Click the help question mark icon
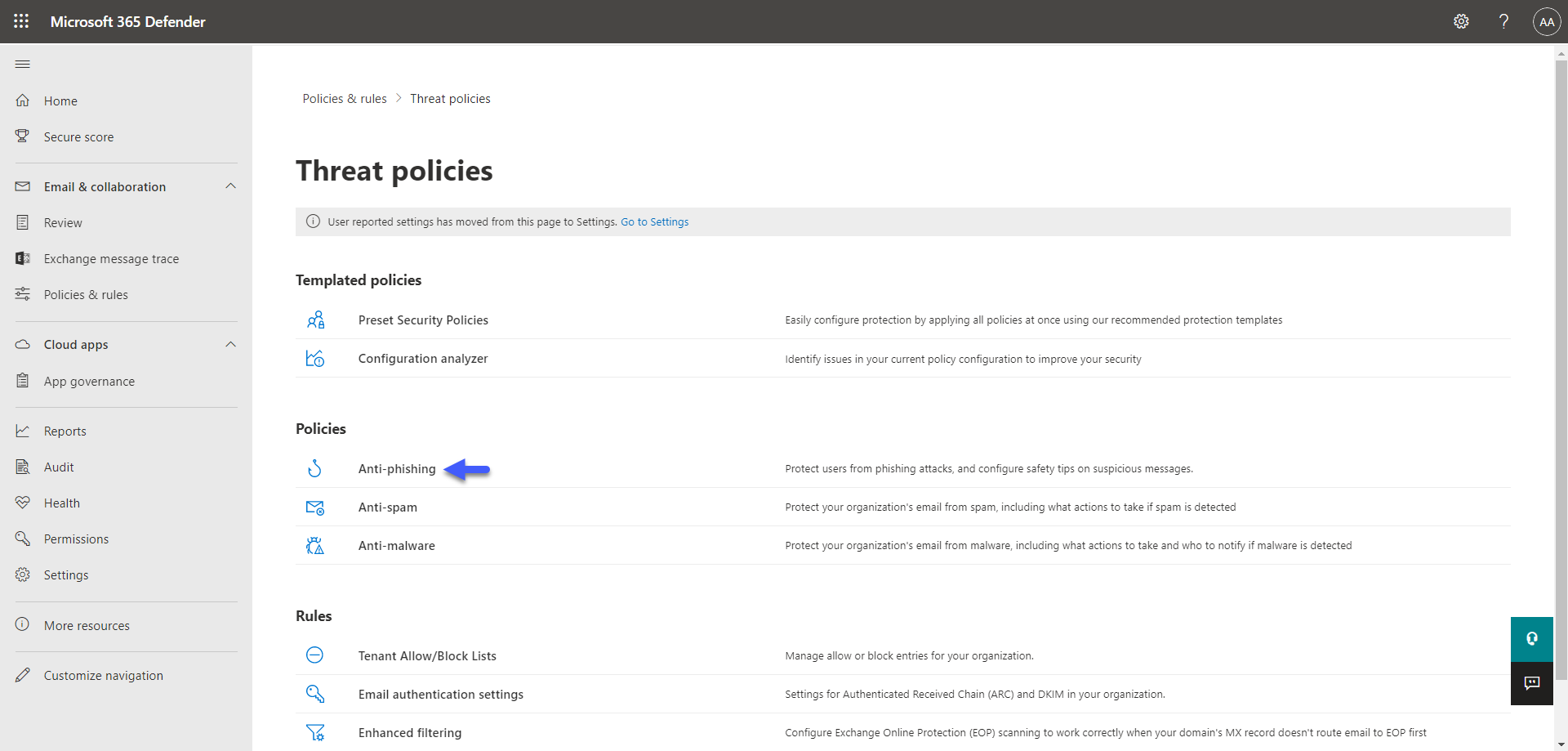 pos(1503,22)
